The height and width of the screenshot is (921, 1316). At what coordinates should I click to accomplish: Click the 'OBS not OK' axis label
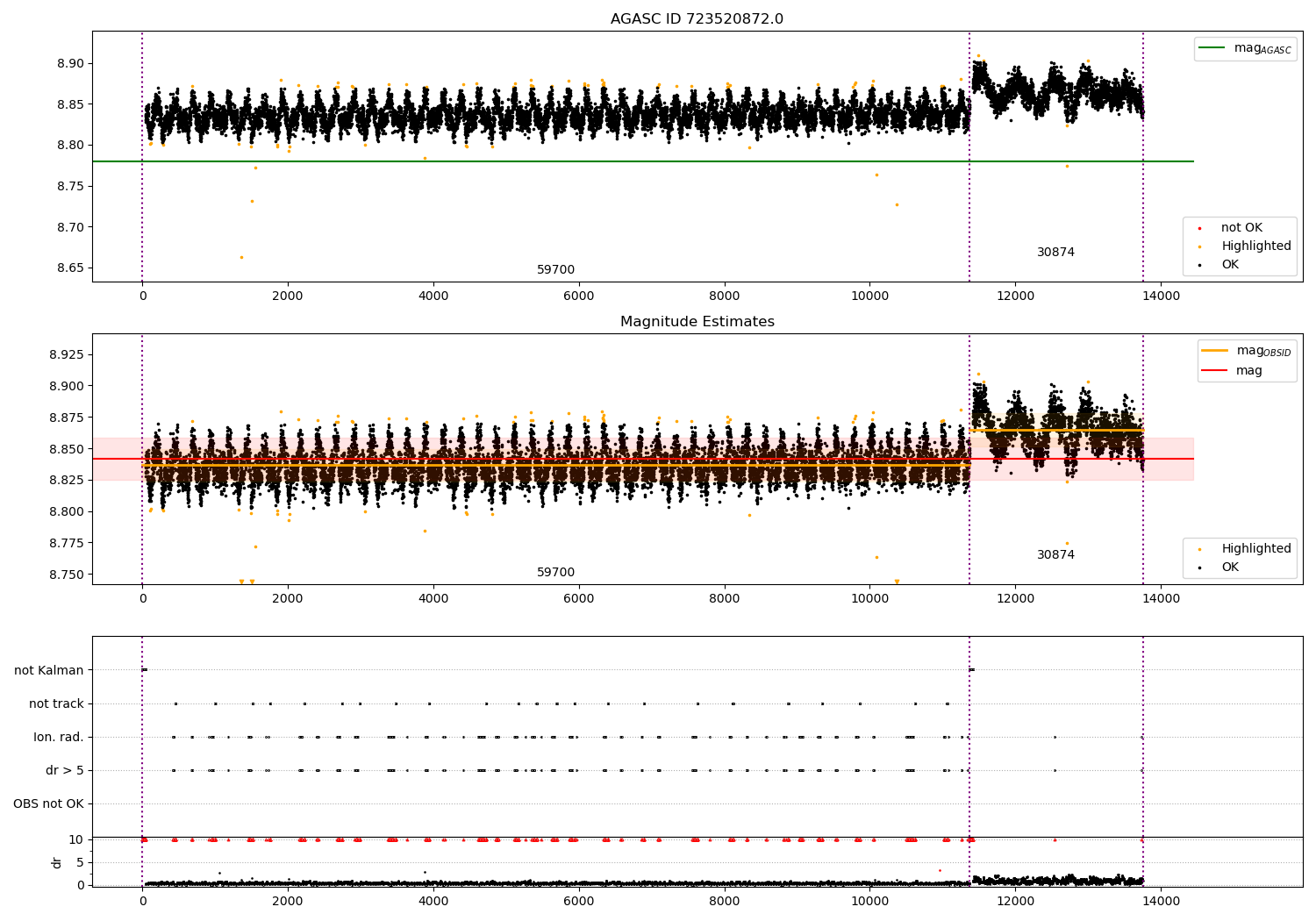[48, 804]
